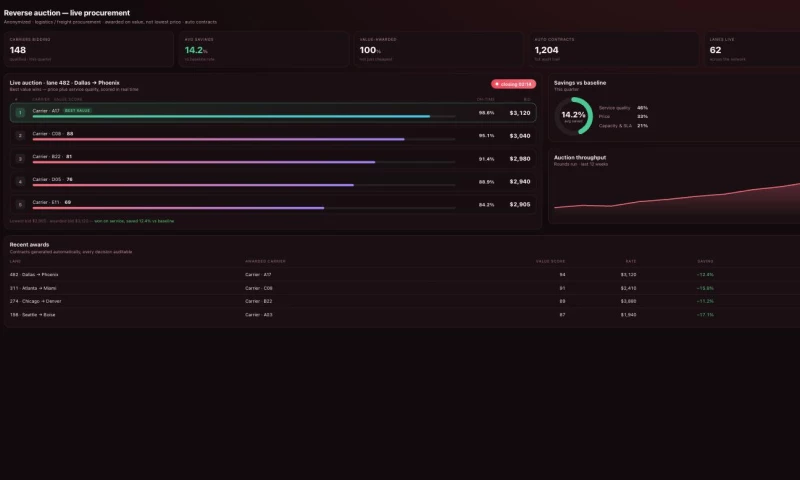
Task: Click the Capacity & SLA 21% legend entry
Action: (623, 125)
